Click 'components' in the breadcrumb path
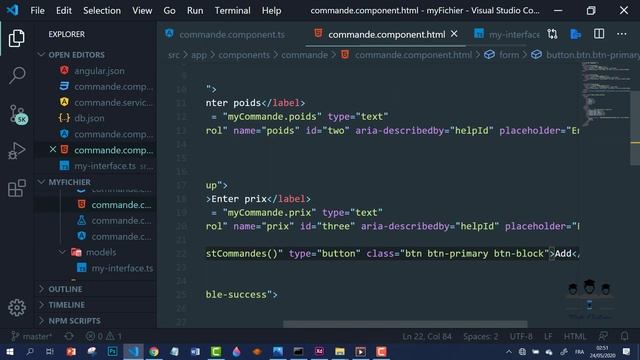Screen dimensions: 640x360 tap(244, 55)
